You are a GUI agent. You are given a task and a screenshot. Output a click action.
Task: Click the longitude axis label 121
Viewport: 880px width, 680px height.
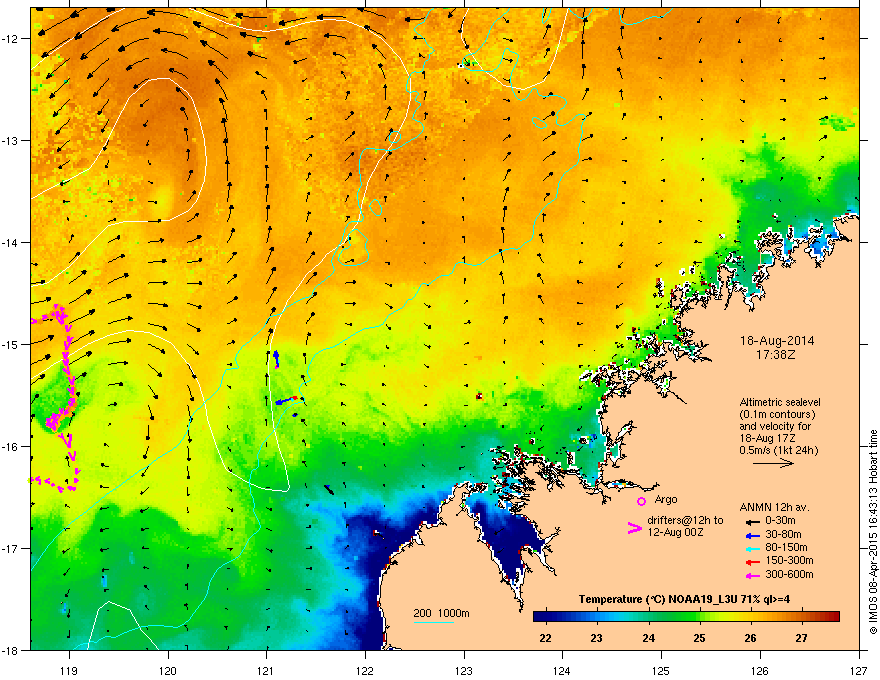[266, 670]
